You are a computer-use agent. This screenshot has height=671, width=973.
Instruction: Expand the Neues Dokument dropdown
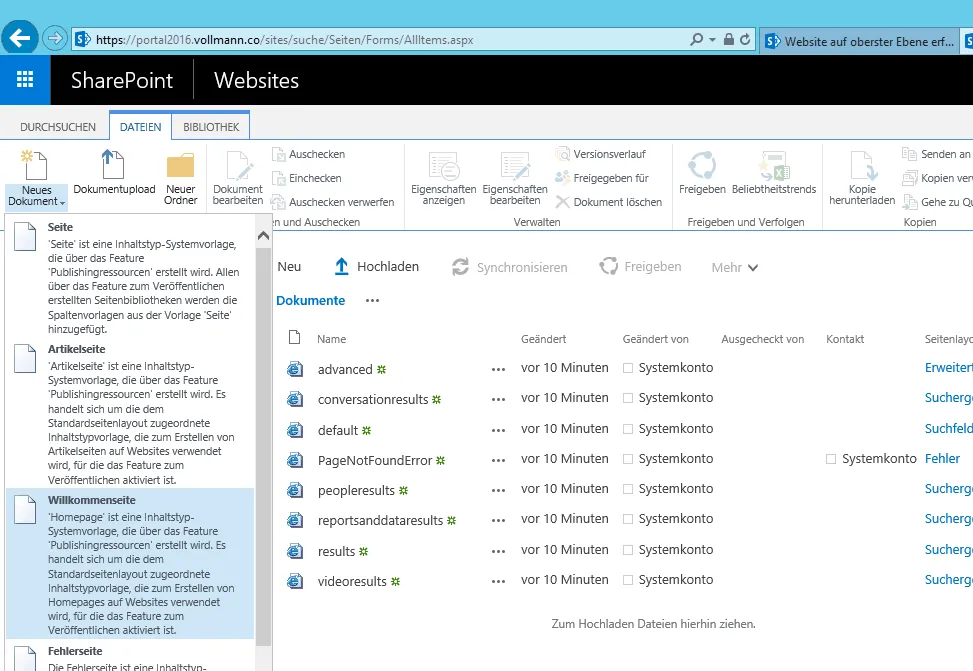click(37, 196)
